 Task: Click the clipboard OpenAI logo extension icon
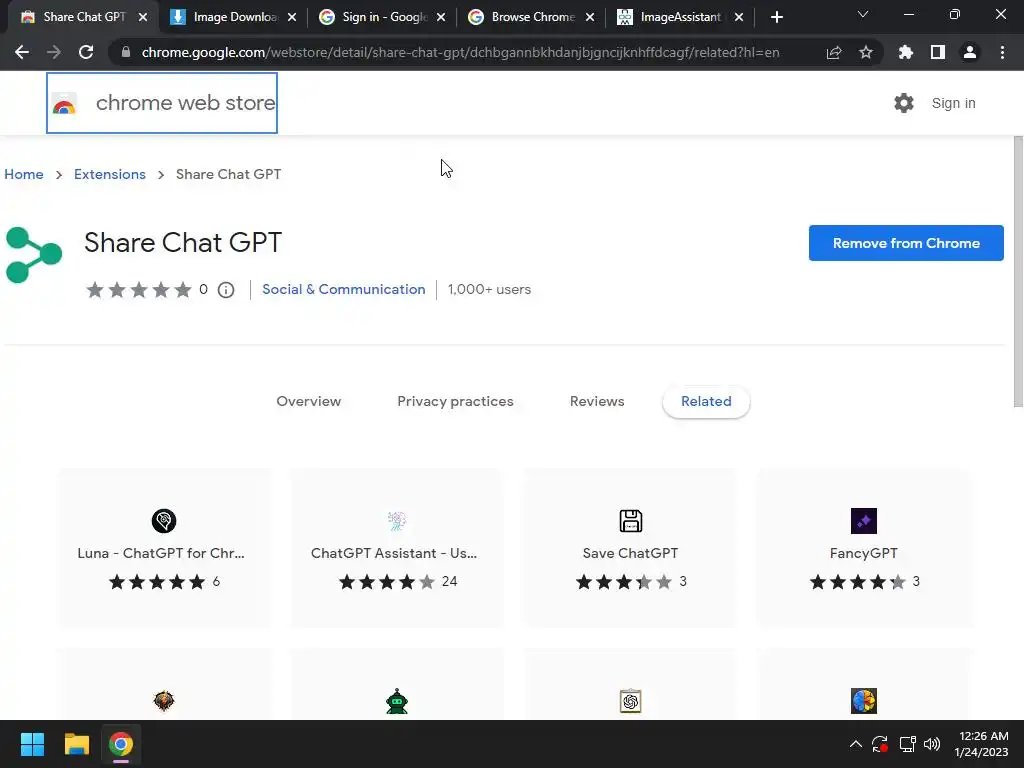pos(631,701)
